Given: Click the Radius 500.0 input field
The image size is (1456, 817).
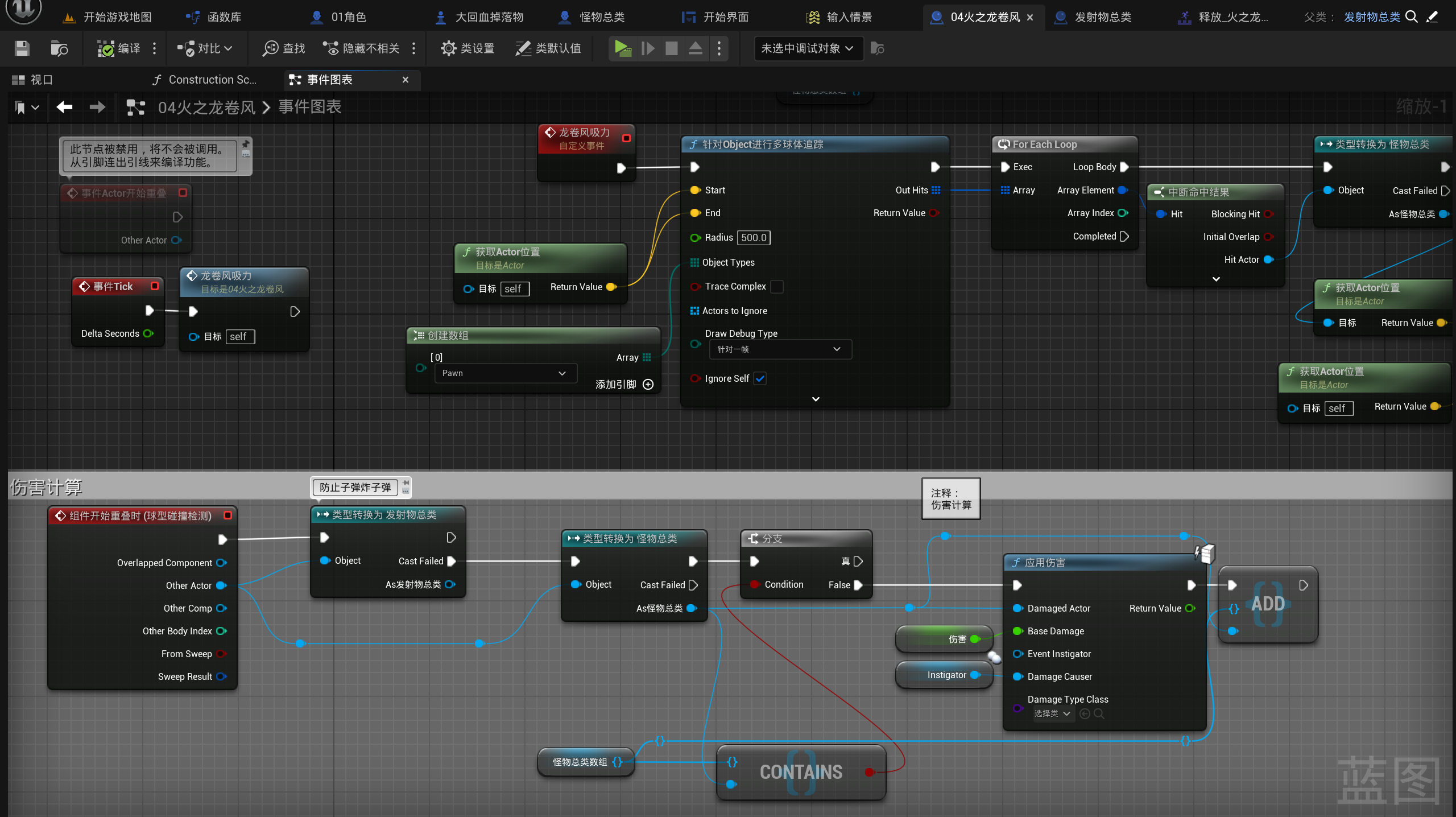Looking at the screenshot, I should pyautogui.click(x=754, y=238).
